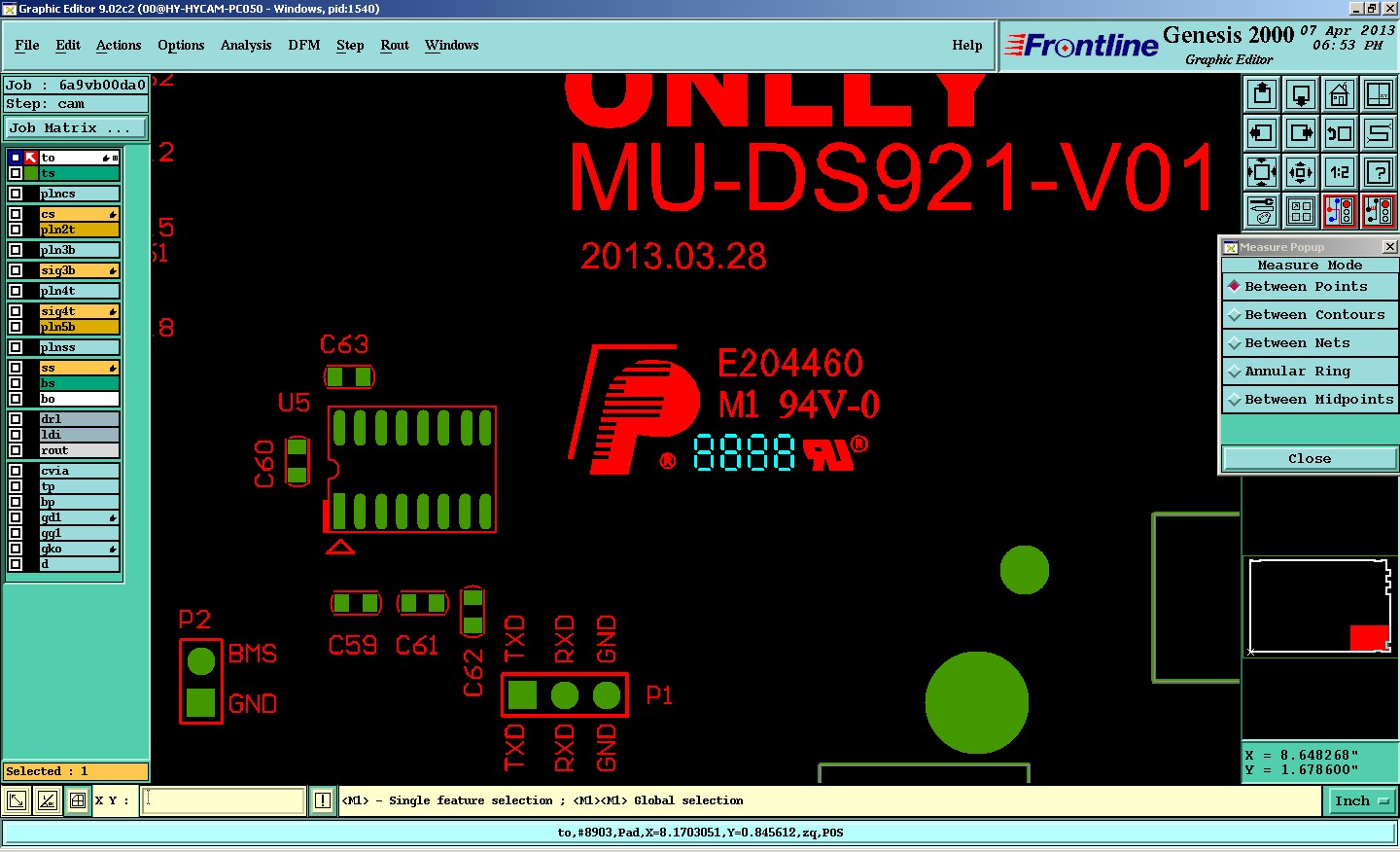Click the pan right view icon
This screenshot has width=1400, height=852.
coord(1301,133)
